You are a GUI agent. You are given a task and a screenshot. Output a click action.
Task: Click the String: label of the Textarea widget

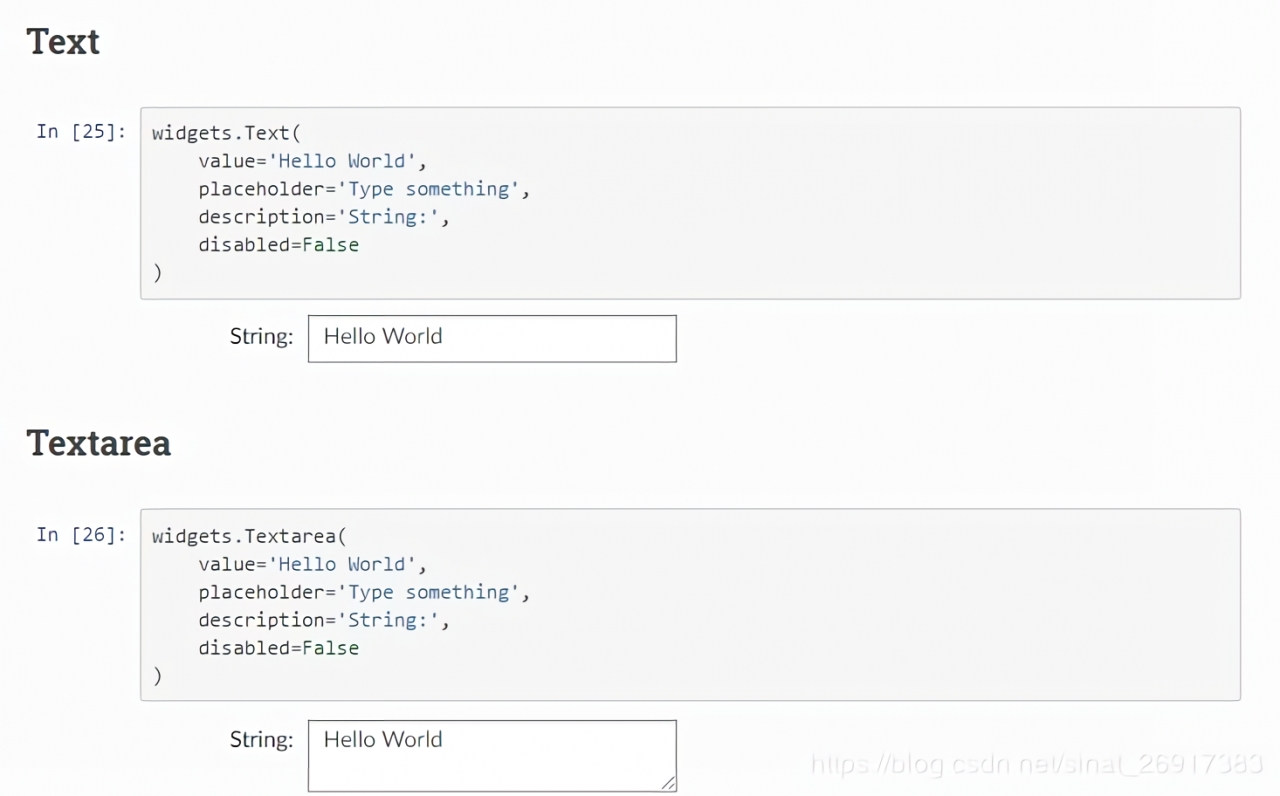[x=262, y=740]
